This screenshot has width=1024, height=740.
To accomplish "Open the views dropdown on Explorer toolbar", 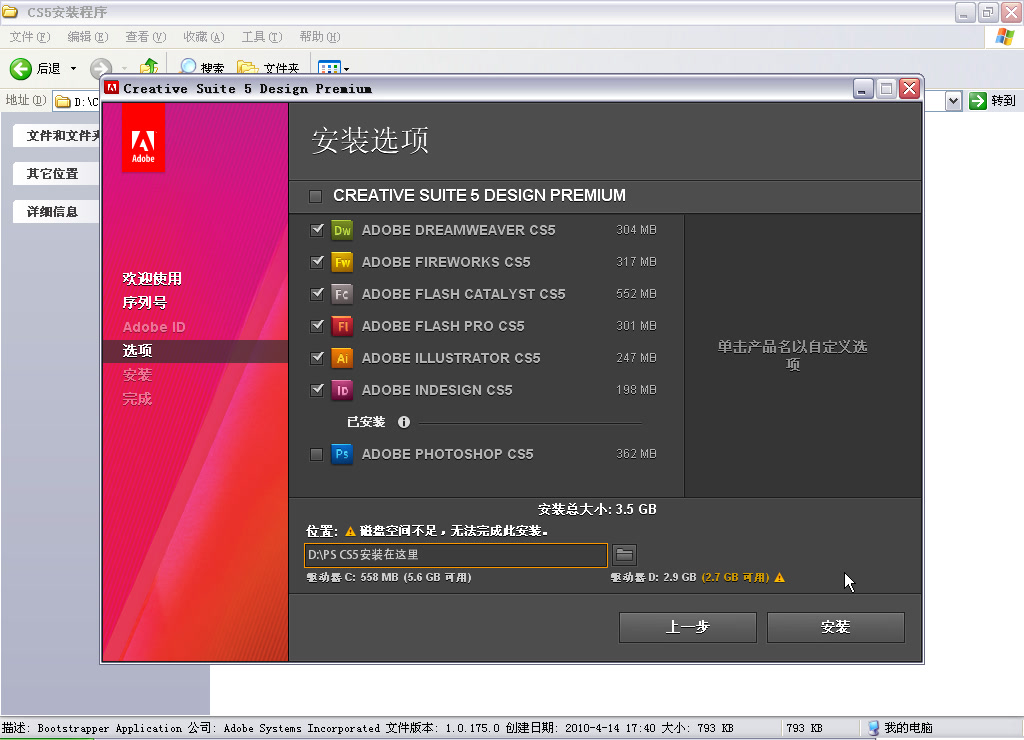I will pos(346,68).
